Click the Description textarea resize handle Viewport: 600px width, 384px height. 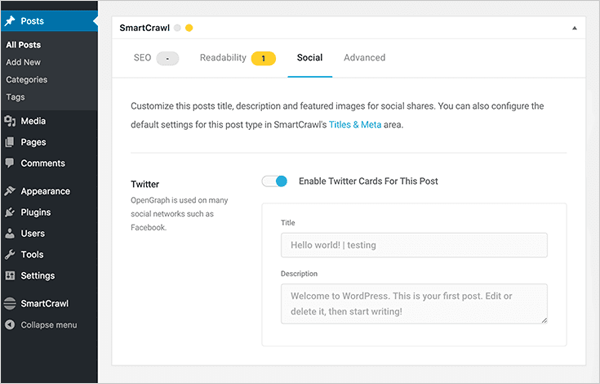pos(544,321)
